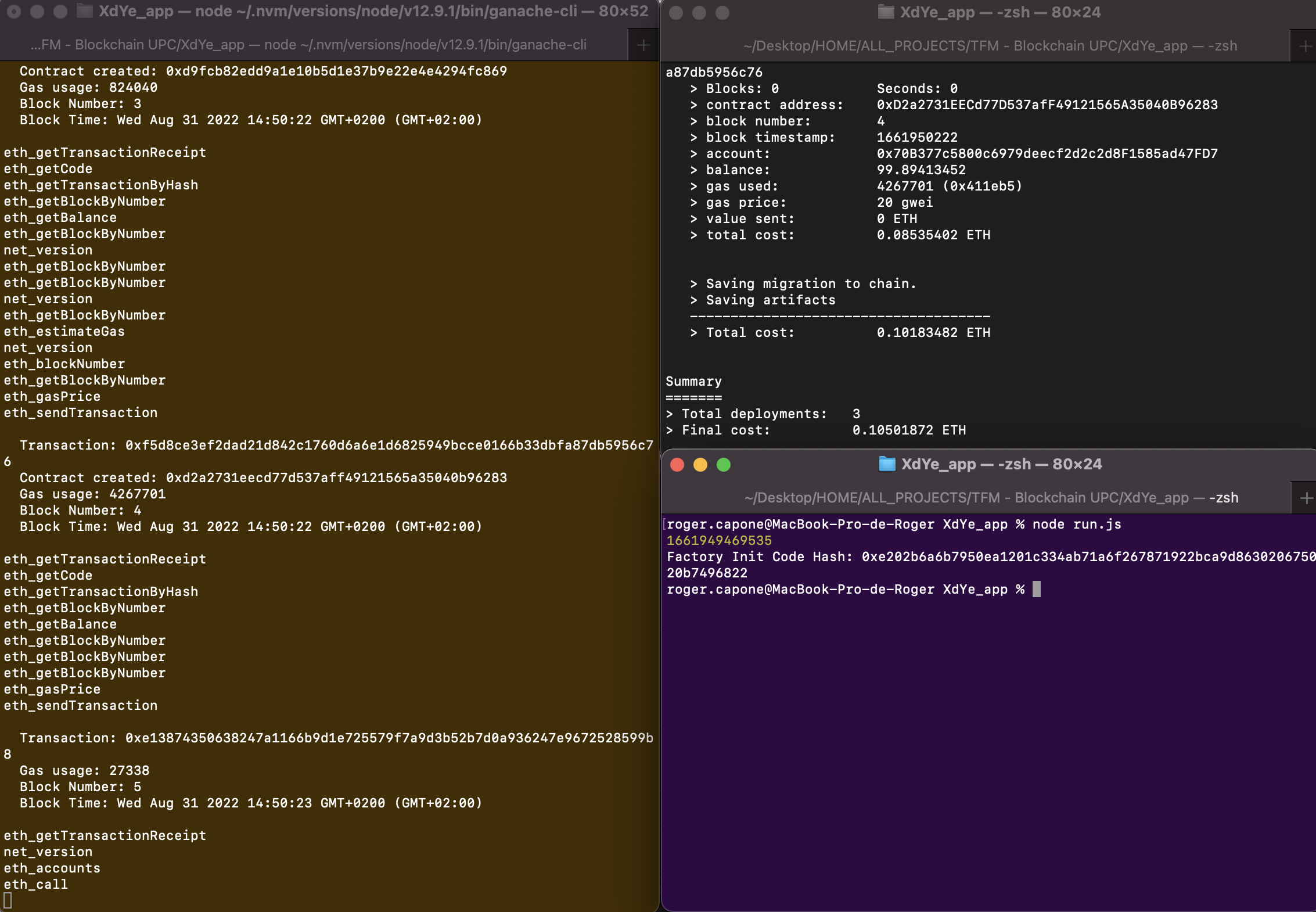
Task: Click the folder proxy icon in ganache-cli window title
Action: click(x=85, y=11)
